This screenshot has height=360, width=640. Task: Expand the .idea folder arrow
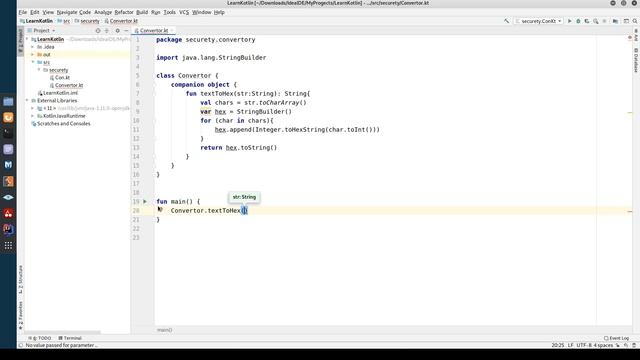(33, 47)
